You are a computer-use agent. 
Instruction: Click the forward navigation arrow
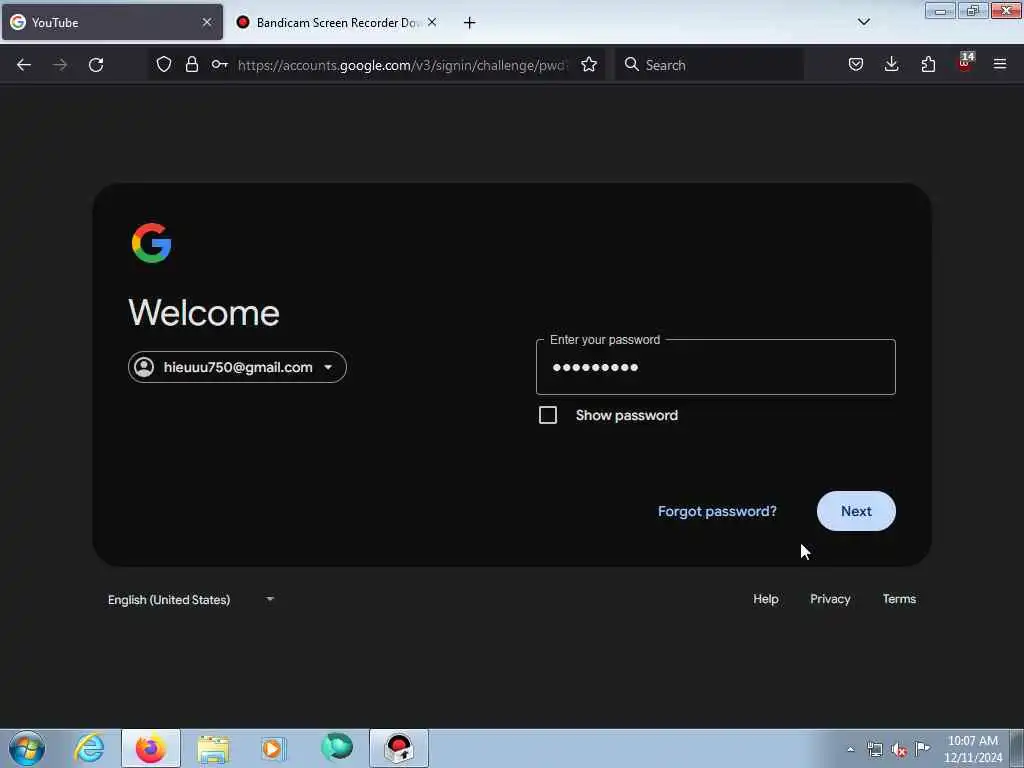(x=60, y=65)
